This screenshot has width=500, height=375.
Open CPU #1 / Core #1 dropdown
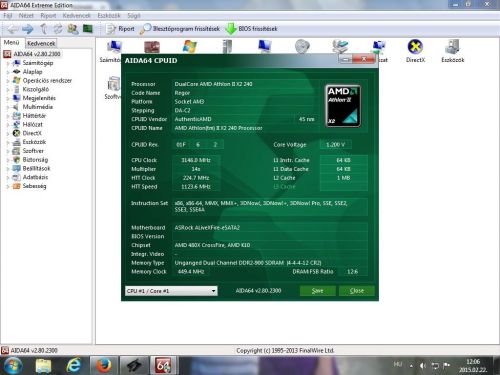[171, 291]
